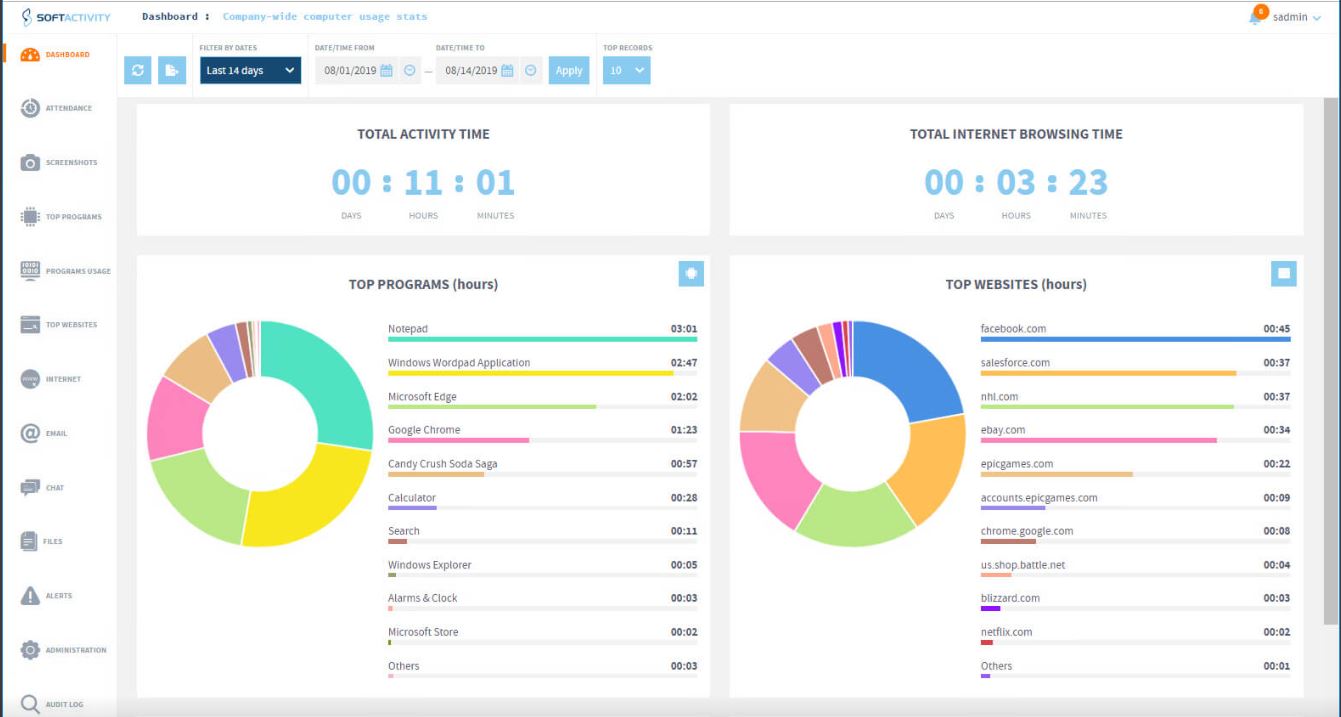Click the Audit Log magnifier icon
Image resolution: width=1341 pixels, height=717 pixels.
click(30, 704)
